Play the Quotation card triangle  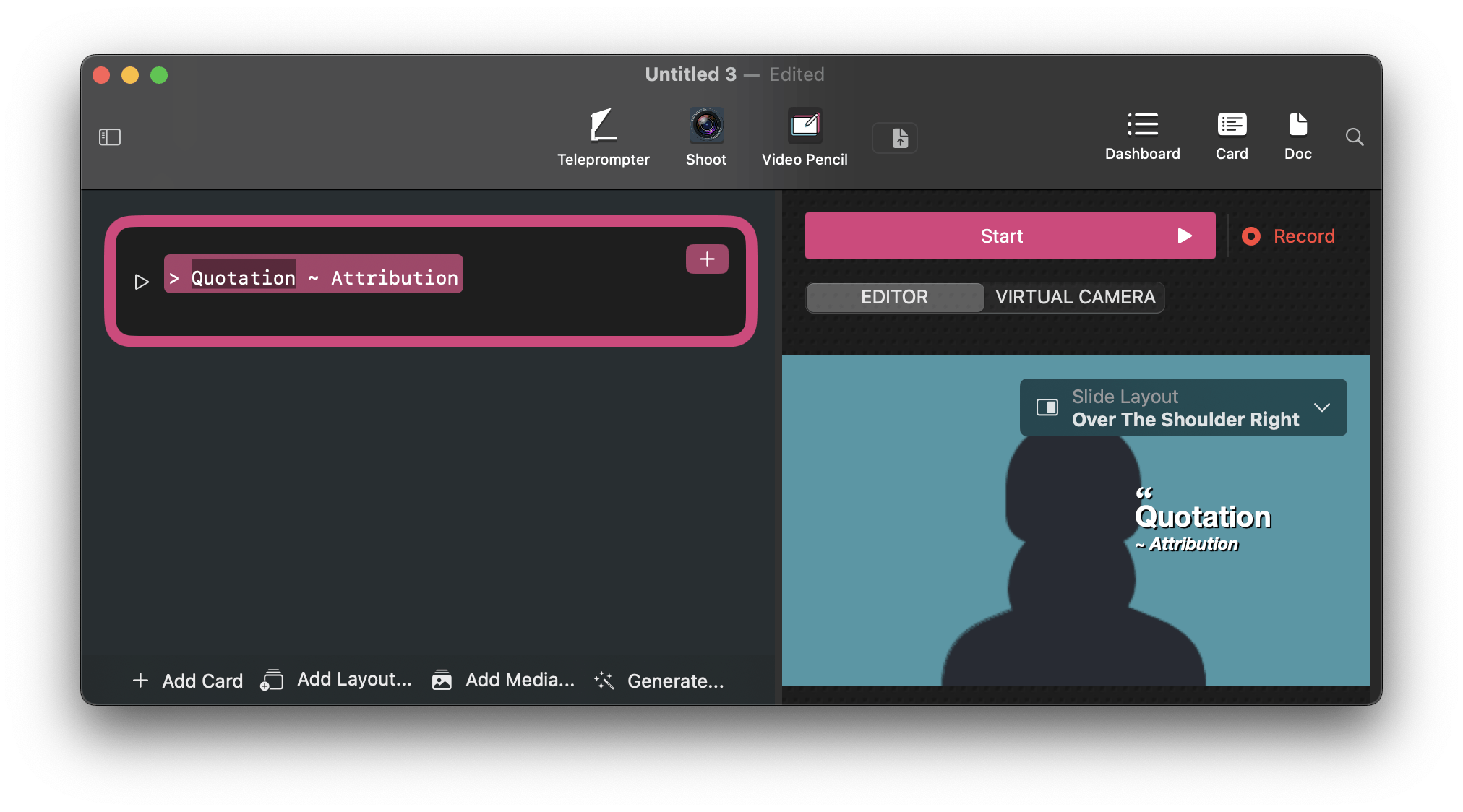(x=142, y=282)
